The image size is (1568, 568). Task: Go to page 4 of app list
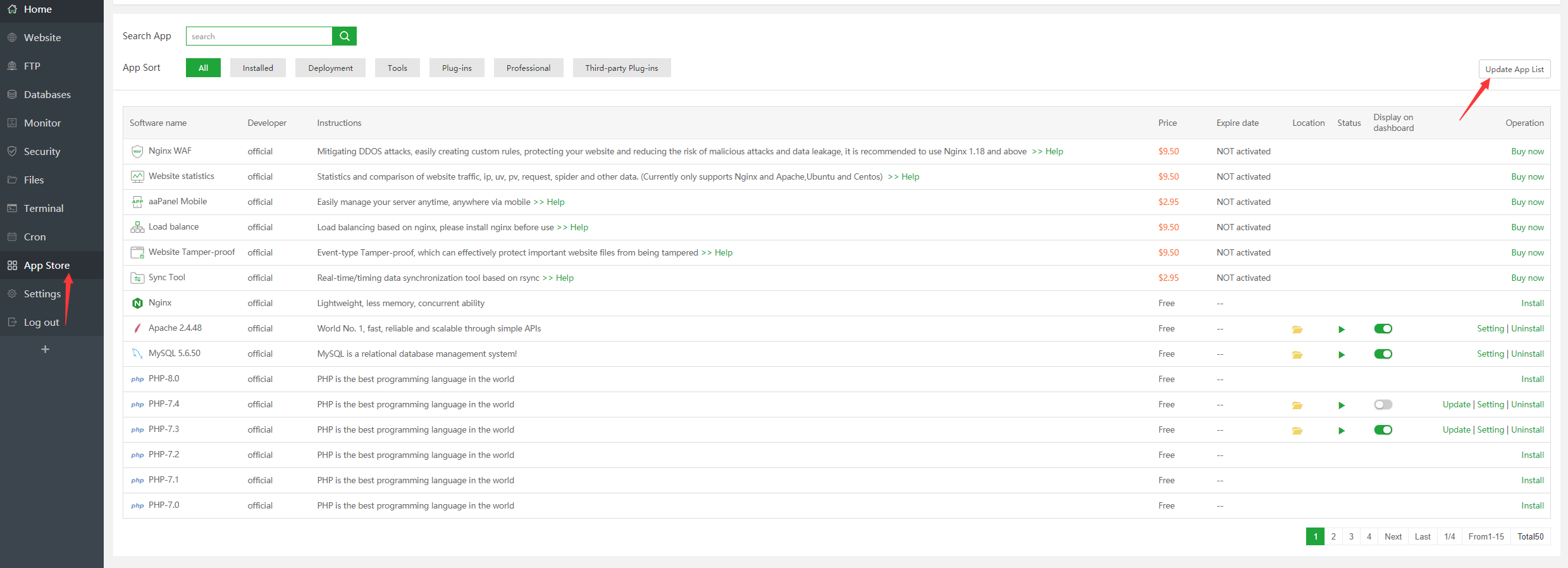[1369, 536]
